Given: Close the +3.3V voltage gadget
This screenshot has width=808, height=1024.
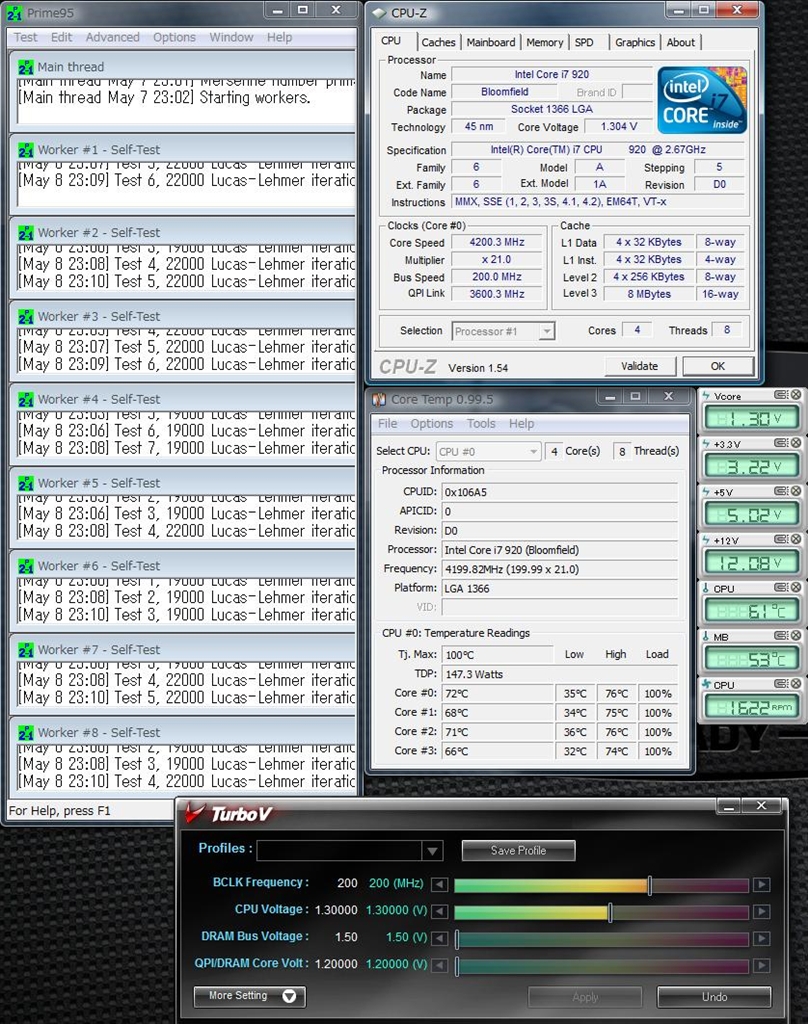Looking at the screenshot, I should [796, 443].
